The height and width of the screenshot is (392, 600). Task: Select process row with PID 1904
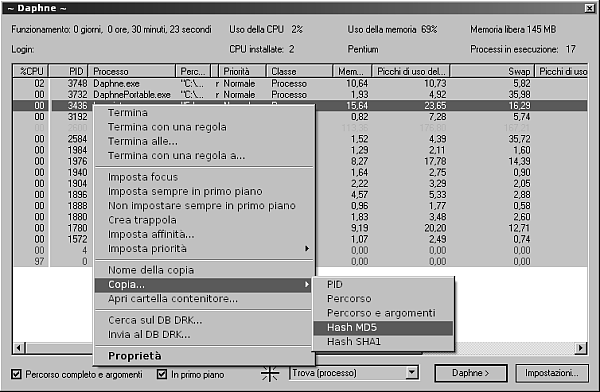click(300, 183)
